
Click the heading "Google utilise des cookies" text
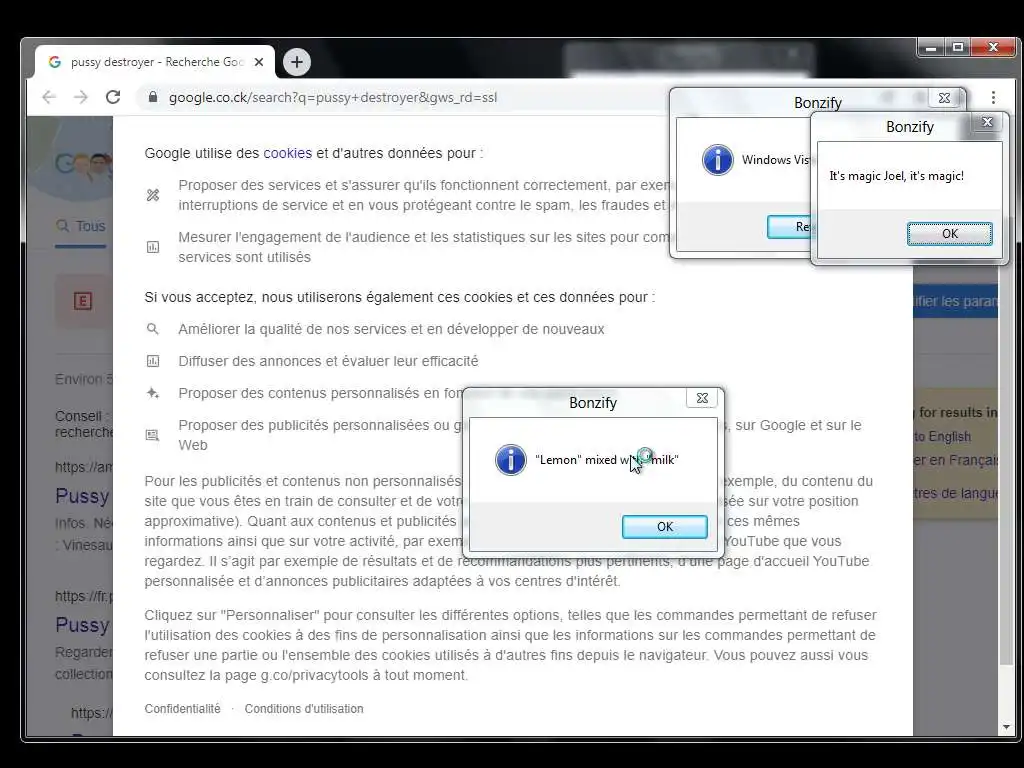point(228,153)
